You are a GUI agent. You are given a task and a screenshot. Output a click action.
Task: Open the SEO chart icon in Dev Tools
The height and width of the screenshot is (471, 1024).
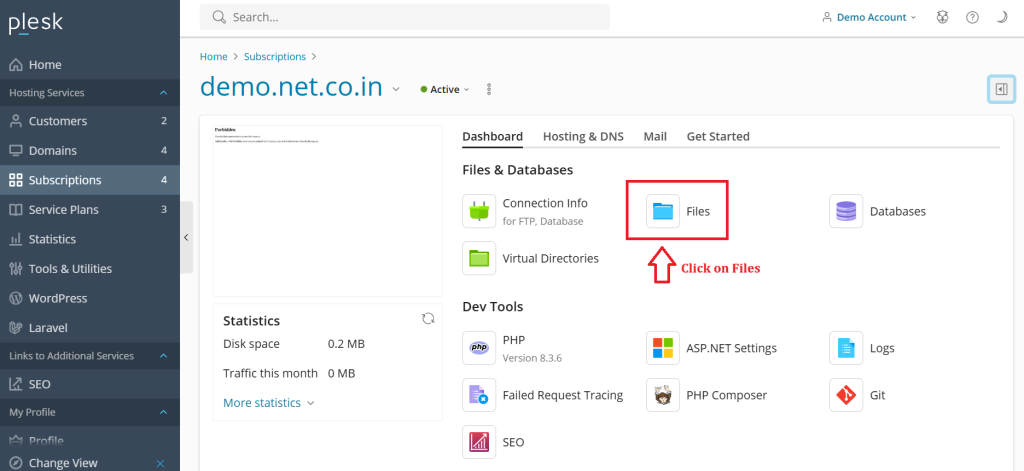479,442
